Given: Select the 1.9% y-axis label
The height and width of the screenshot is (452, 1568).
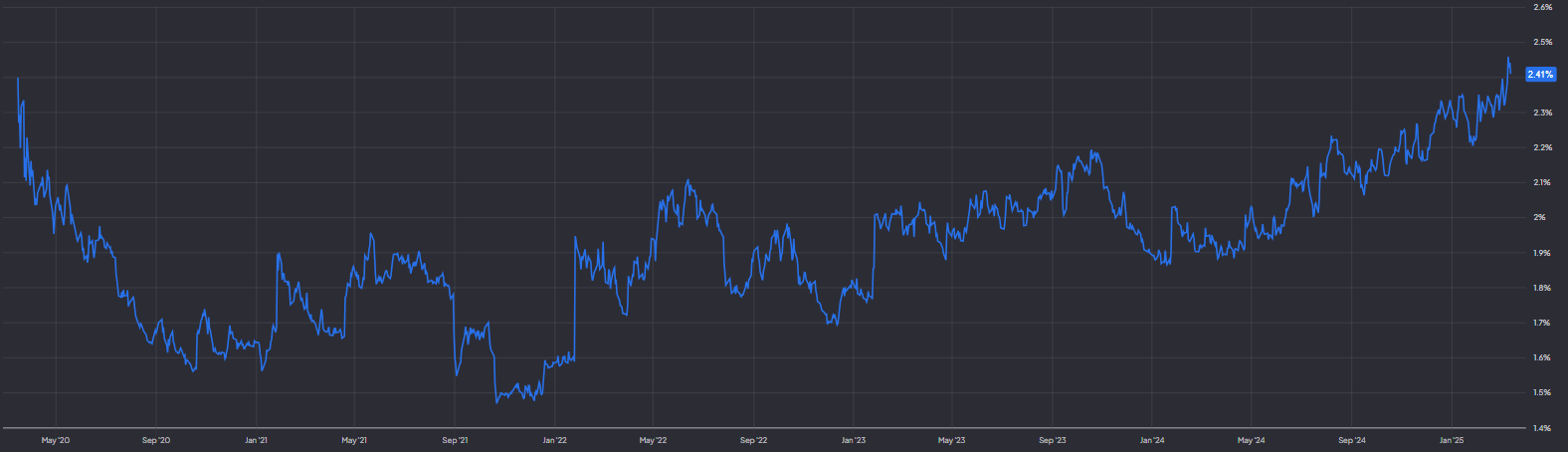Looking at the screenshot, I should 1542,253.
